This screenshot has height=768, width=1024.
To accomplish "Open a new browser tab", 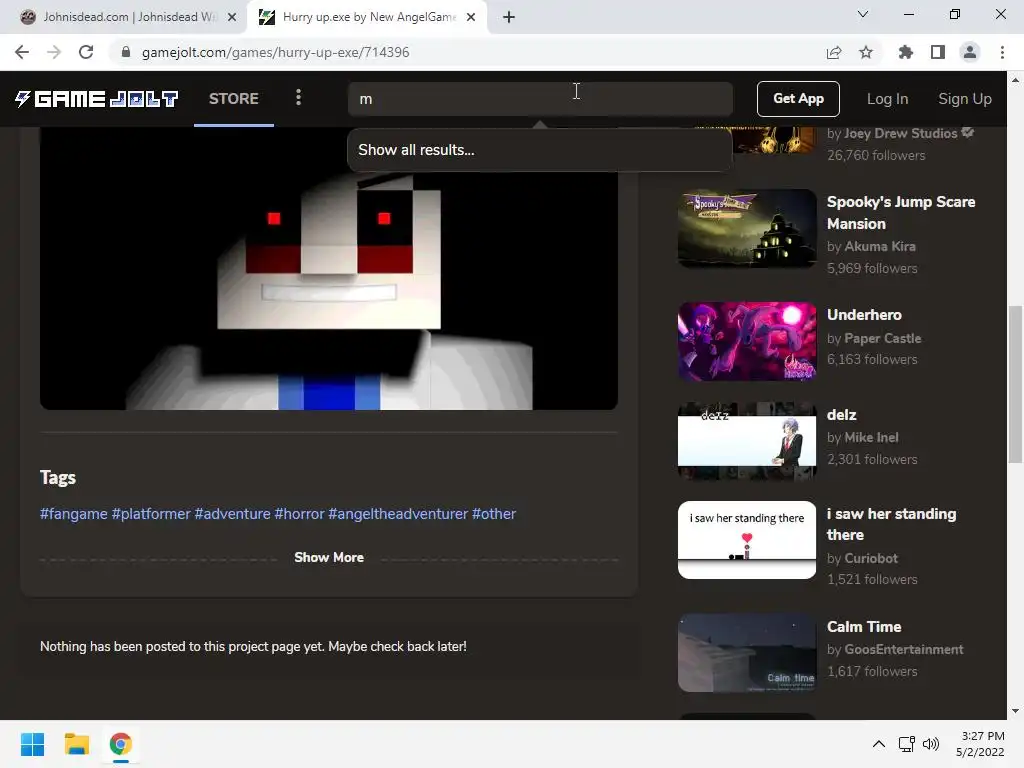I will point(509,17).
